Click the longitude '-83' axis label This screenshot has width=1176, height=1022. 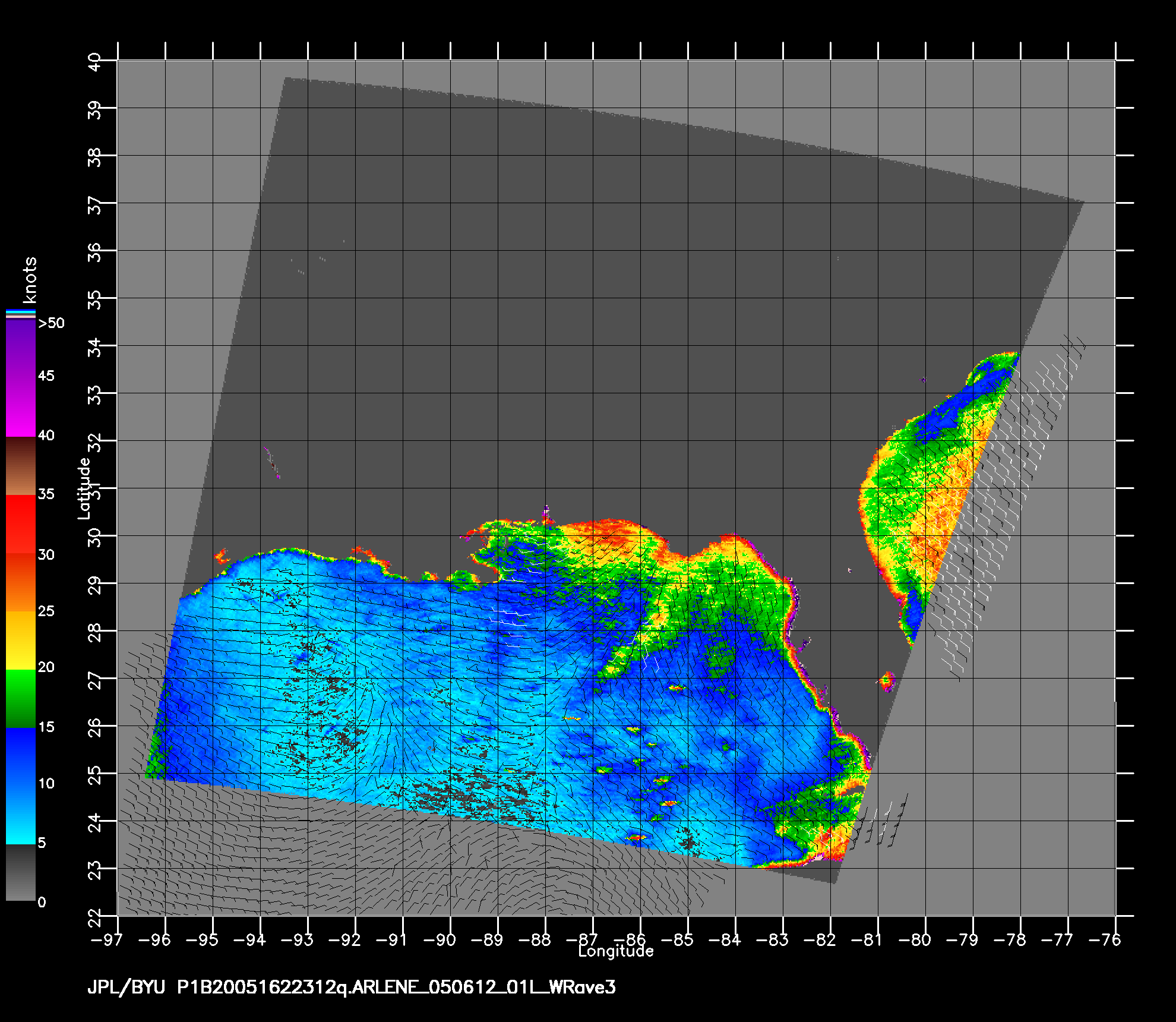773,939
